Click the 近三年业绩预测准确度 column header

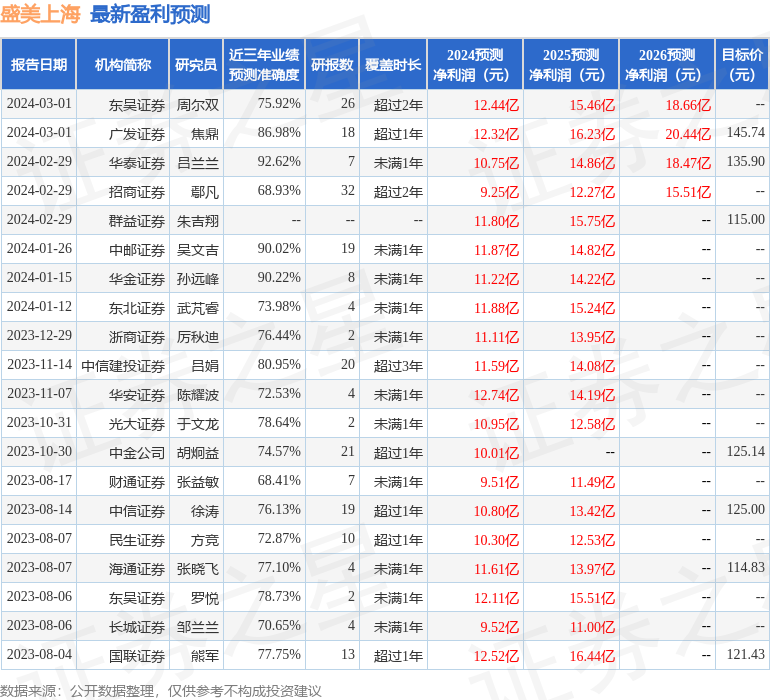264,64
